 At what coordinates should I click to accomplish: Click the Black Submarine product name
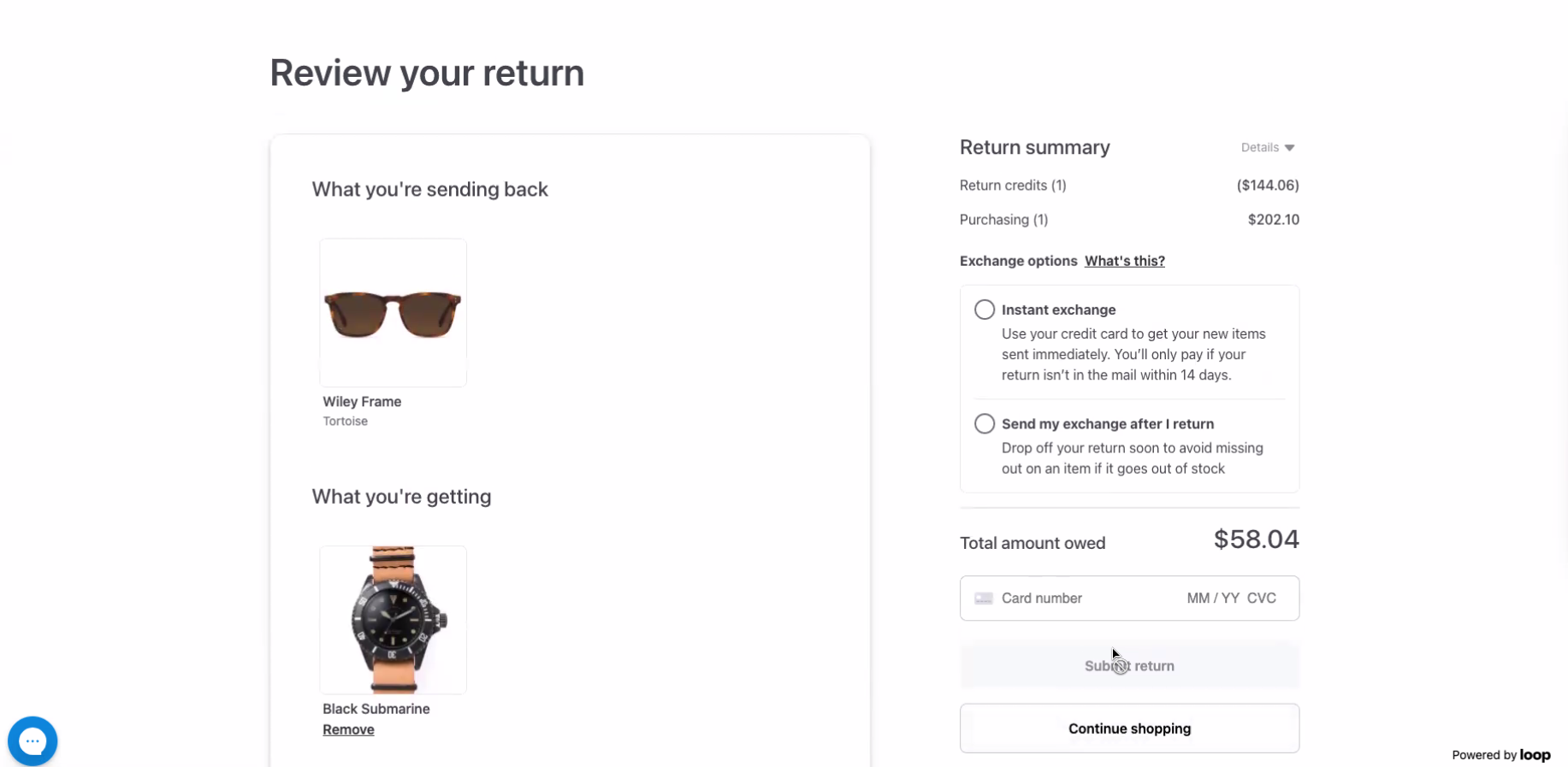(376, 709)
